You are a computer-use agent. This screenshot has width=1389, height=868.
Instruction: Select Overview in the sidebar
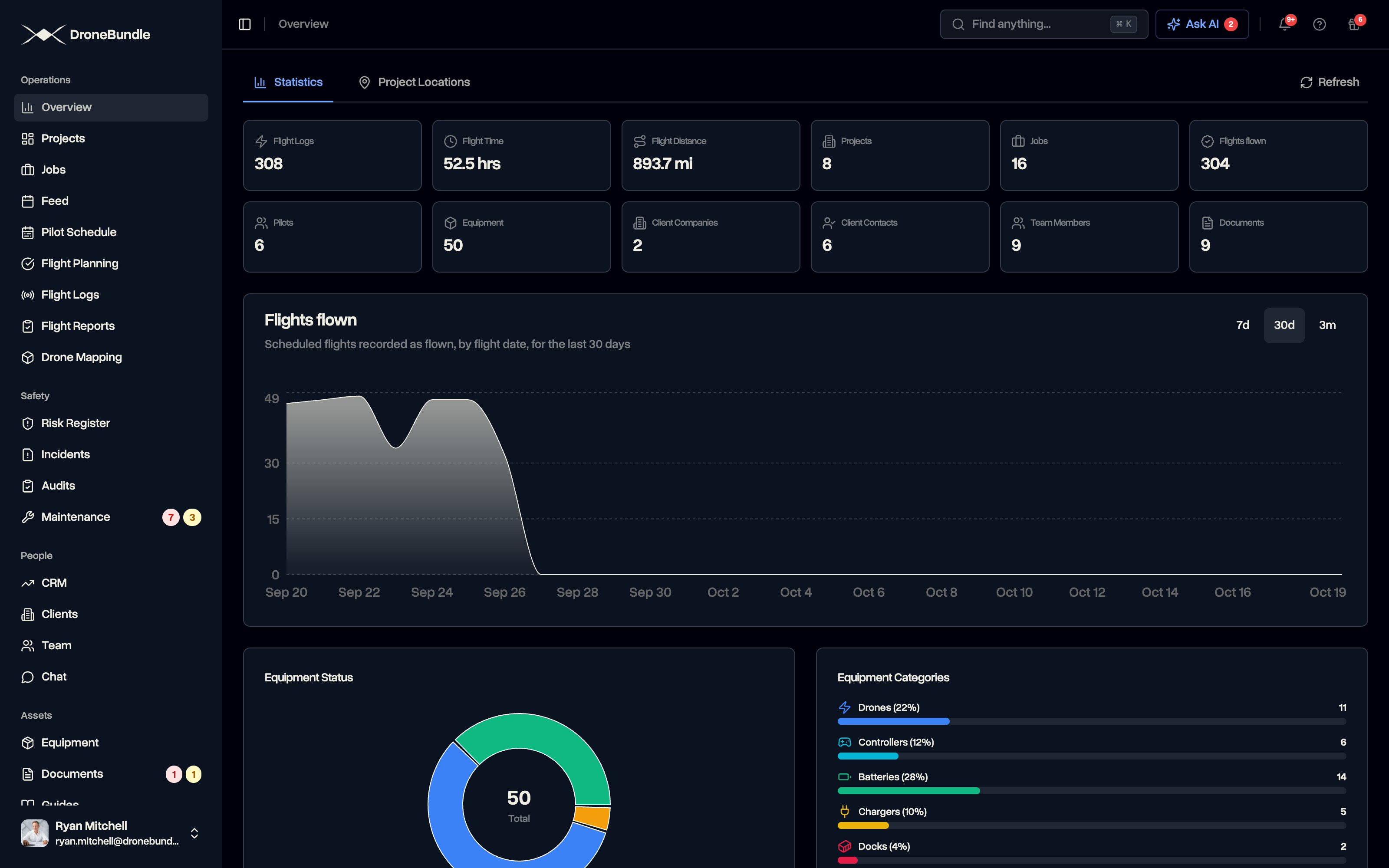tap(111, 107)
